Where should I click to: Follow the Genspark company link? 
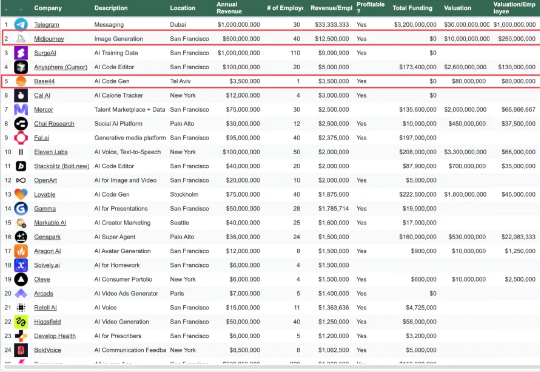(47, 237)
